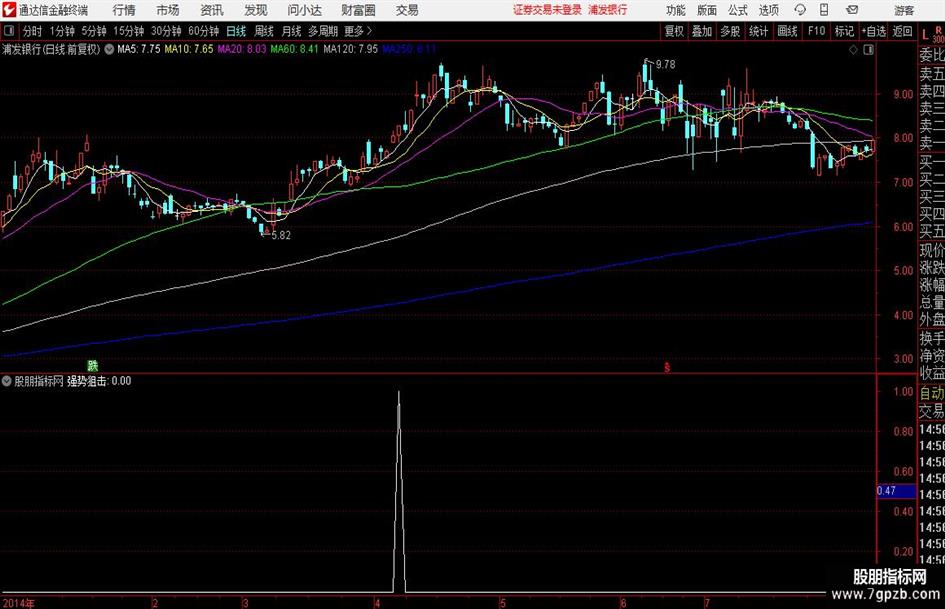Screen dimensions: 945x609
Task: Click the 通达信 red logo icon
Action: point(9,10)
